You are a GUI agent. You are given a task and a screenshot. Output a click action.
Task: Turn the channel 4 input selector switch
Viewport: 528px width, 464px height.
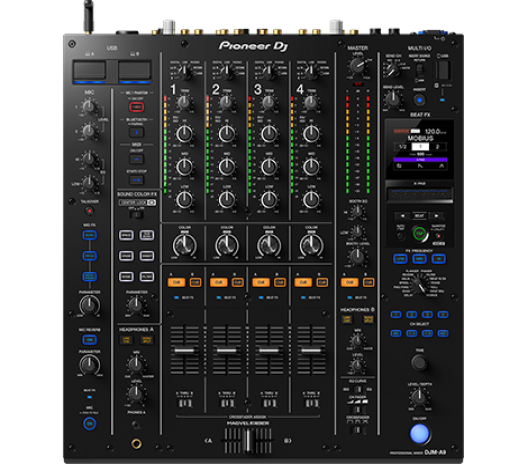tap(311, 71)
